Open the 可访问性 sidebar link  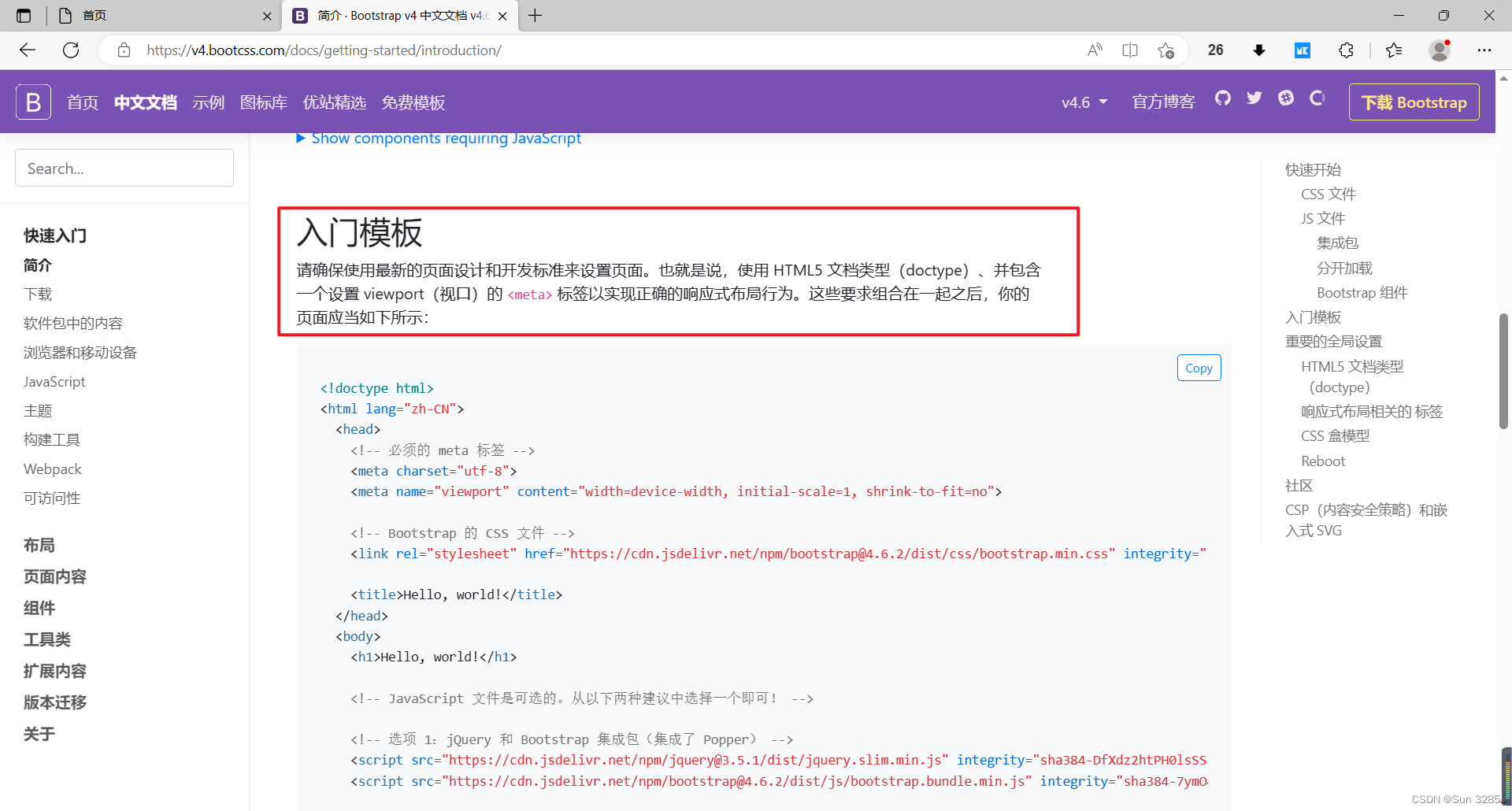coord(52,498)
